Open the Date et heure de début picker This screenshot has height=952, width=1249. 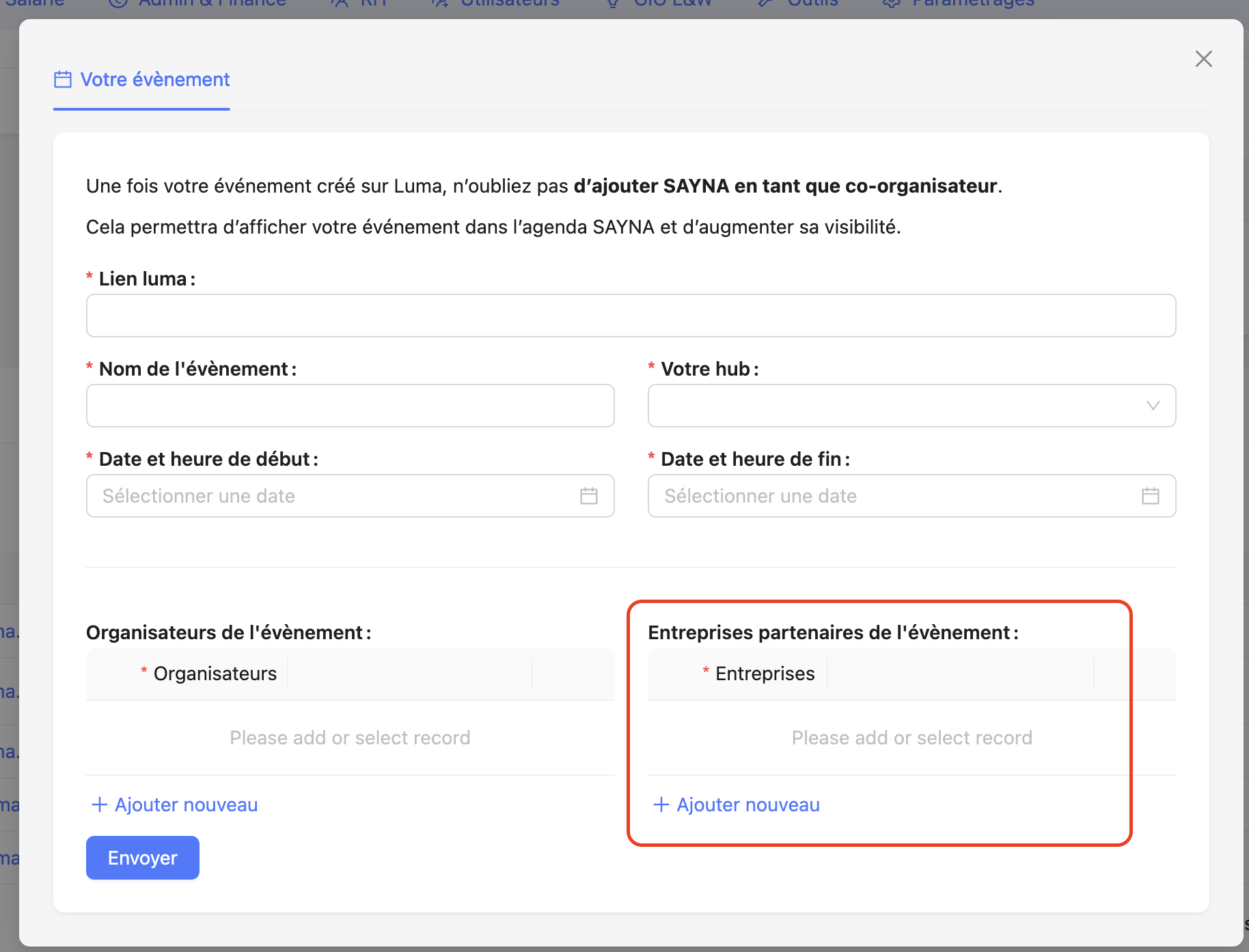(335, 496)
